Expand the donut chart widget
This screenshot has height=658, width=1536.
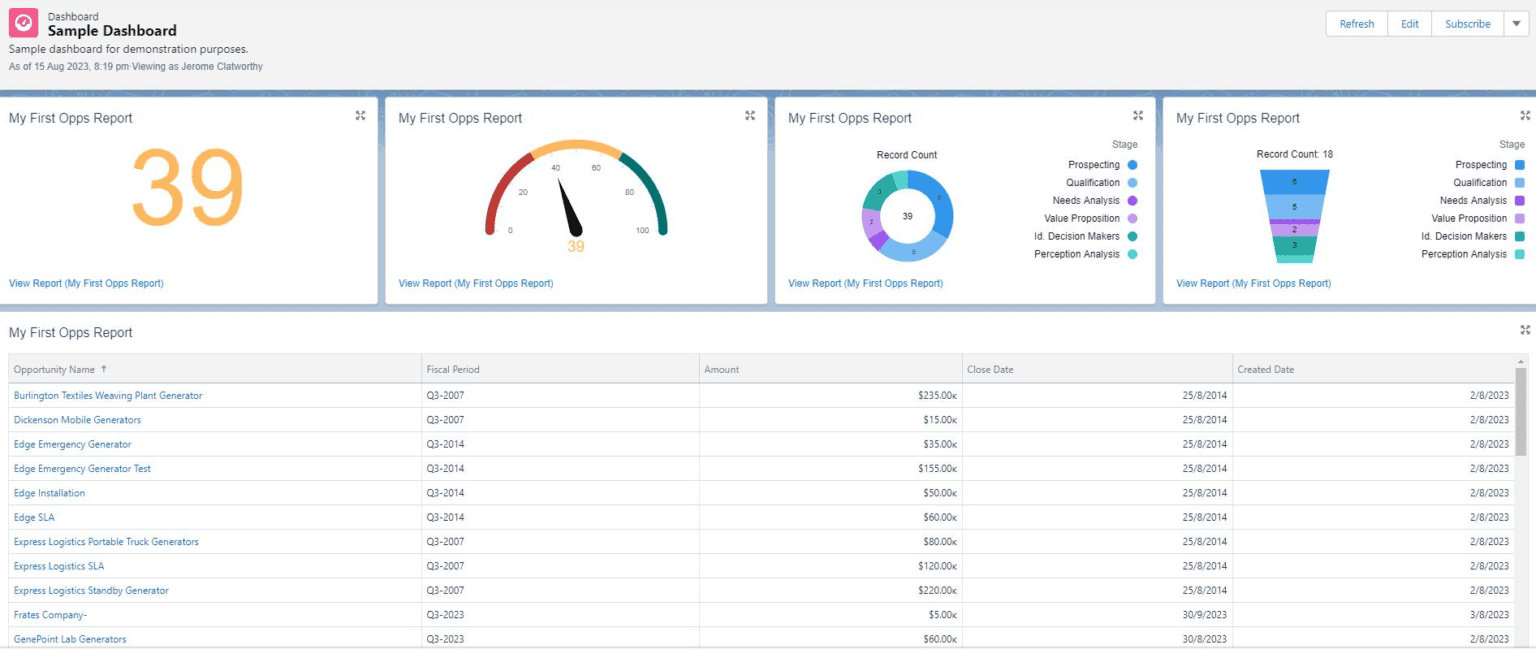pyautogui.click(x=1138, y=114)
